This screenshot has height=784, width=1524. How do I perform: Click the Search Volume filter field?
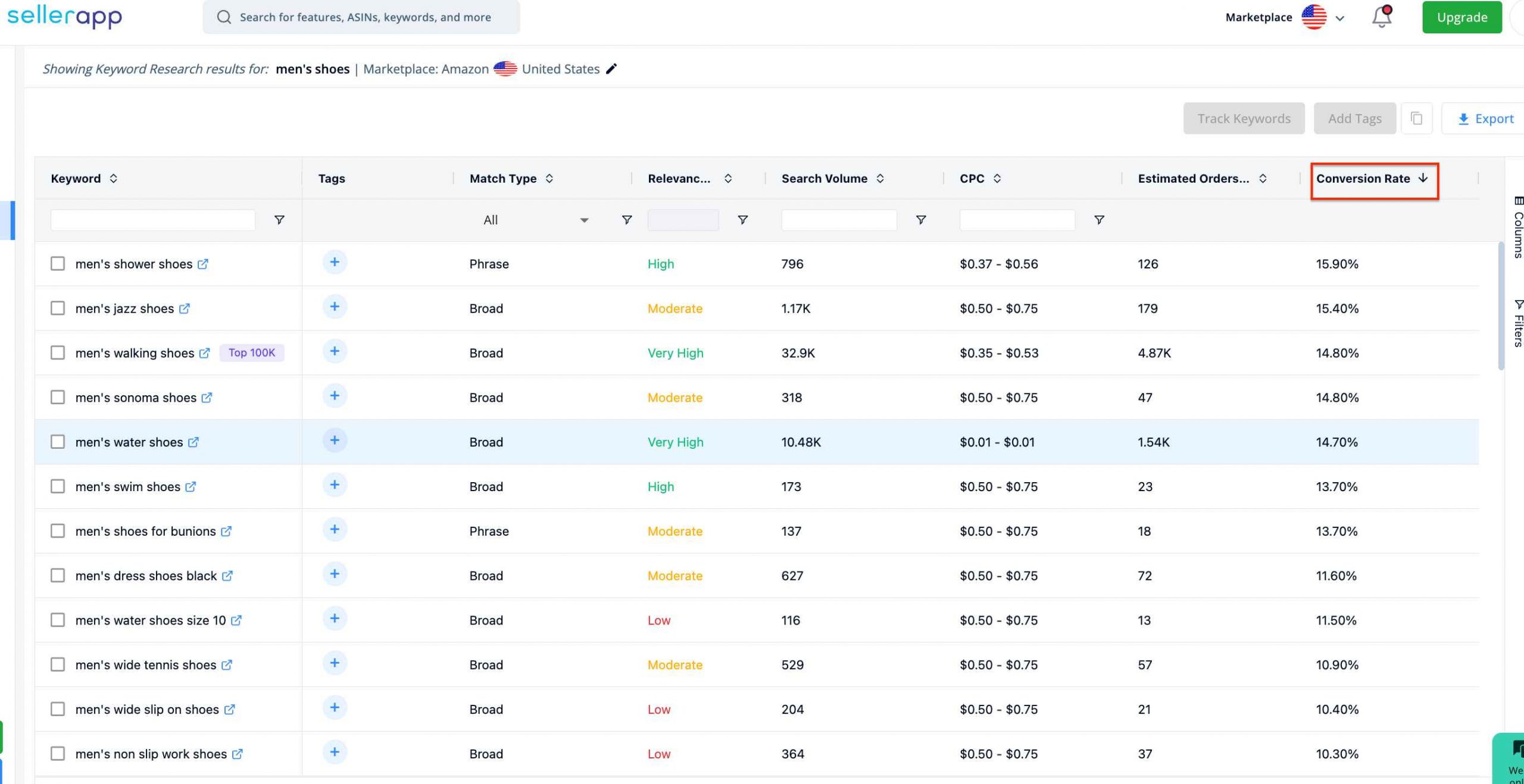839,220
